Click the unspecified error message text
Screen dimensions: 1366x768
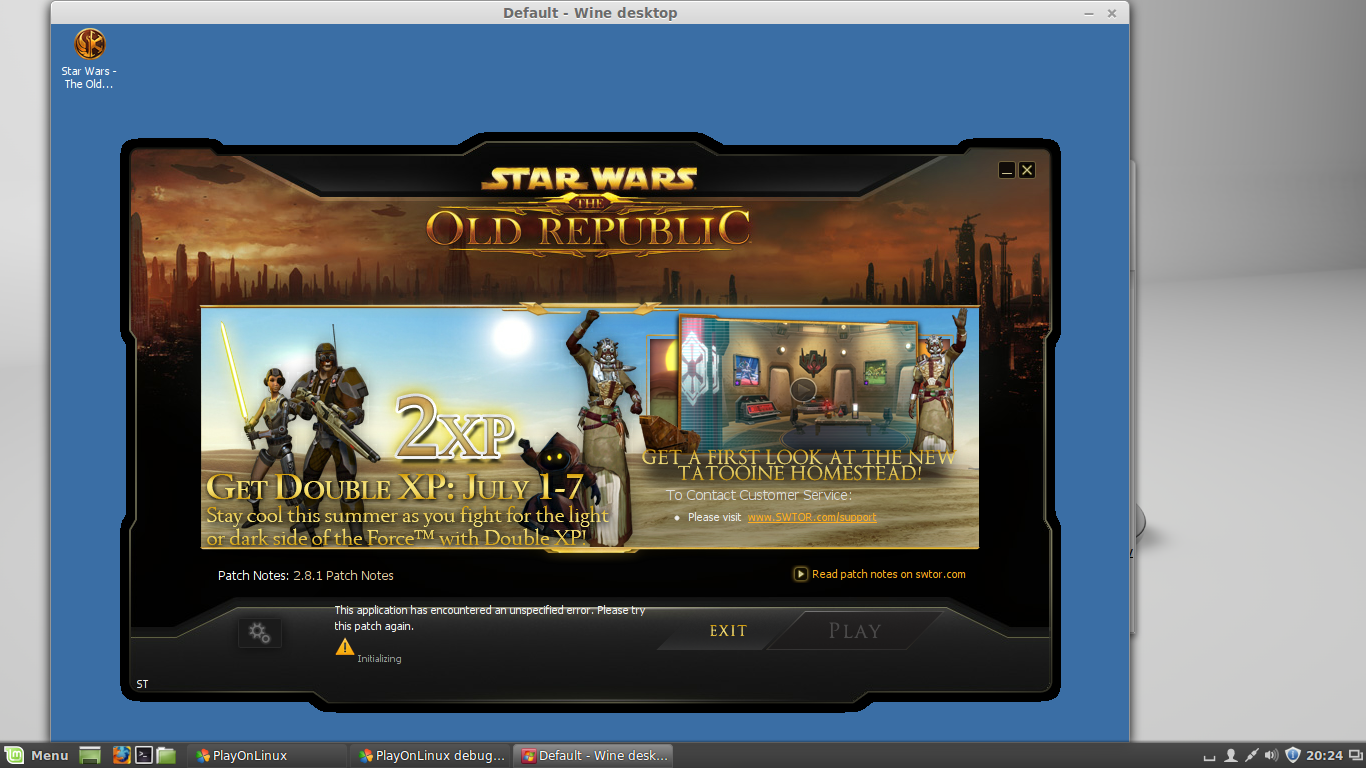(x=490, y=618)
